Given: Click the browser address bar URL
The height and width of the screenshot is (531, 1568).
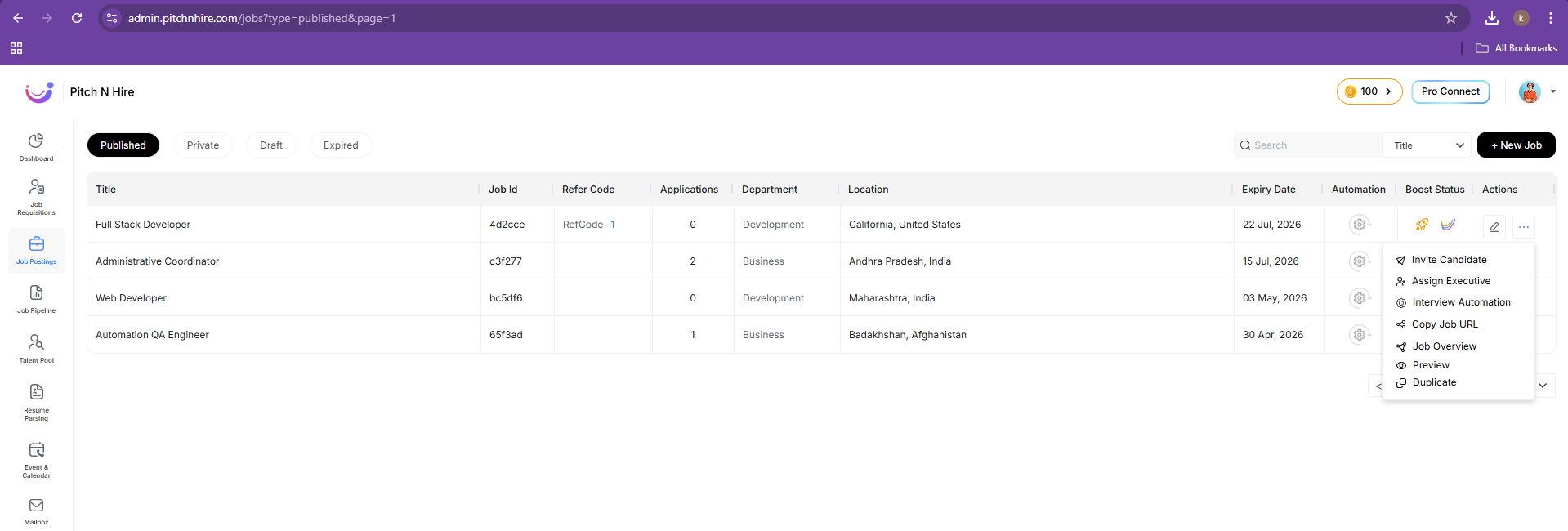Looking at the screenshot, I should pos(261,18).
